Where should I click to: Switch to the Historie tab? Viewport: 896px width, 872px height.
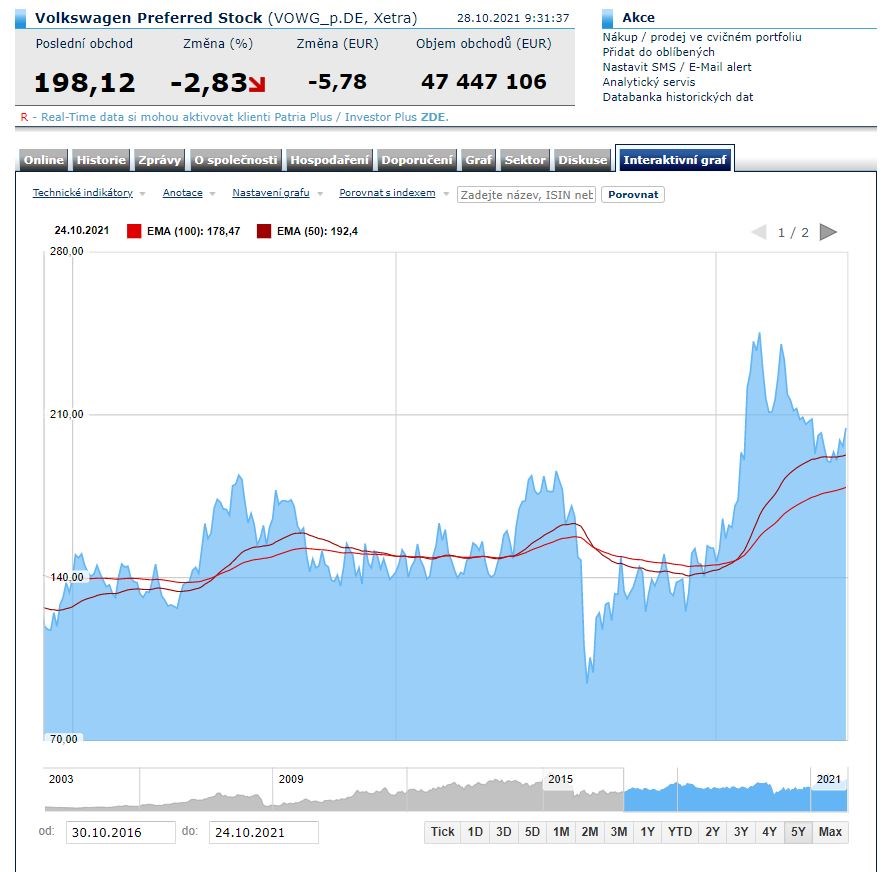102,160
